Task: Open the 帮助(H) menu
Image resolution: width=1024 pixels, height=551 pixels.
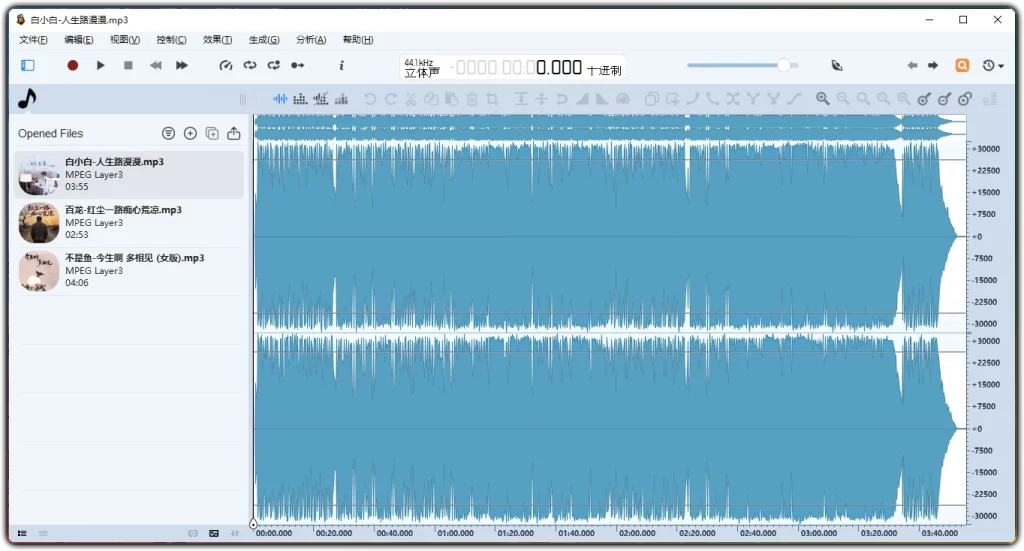Action: coord(358,40)
